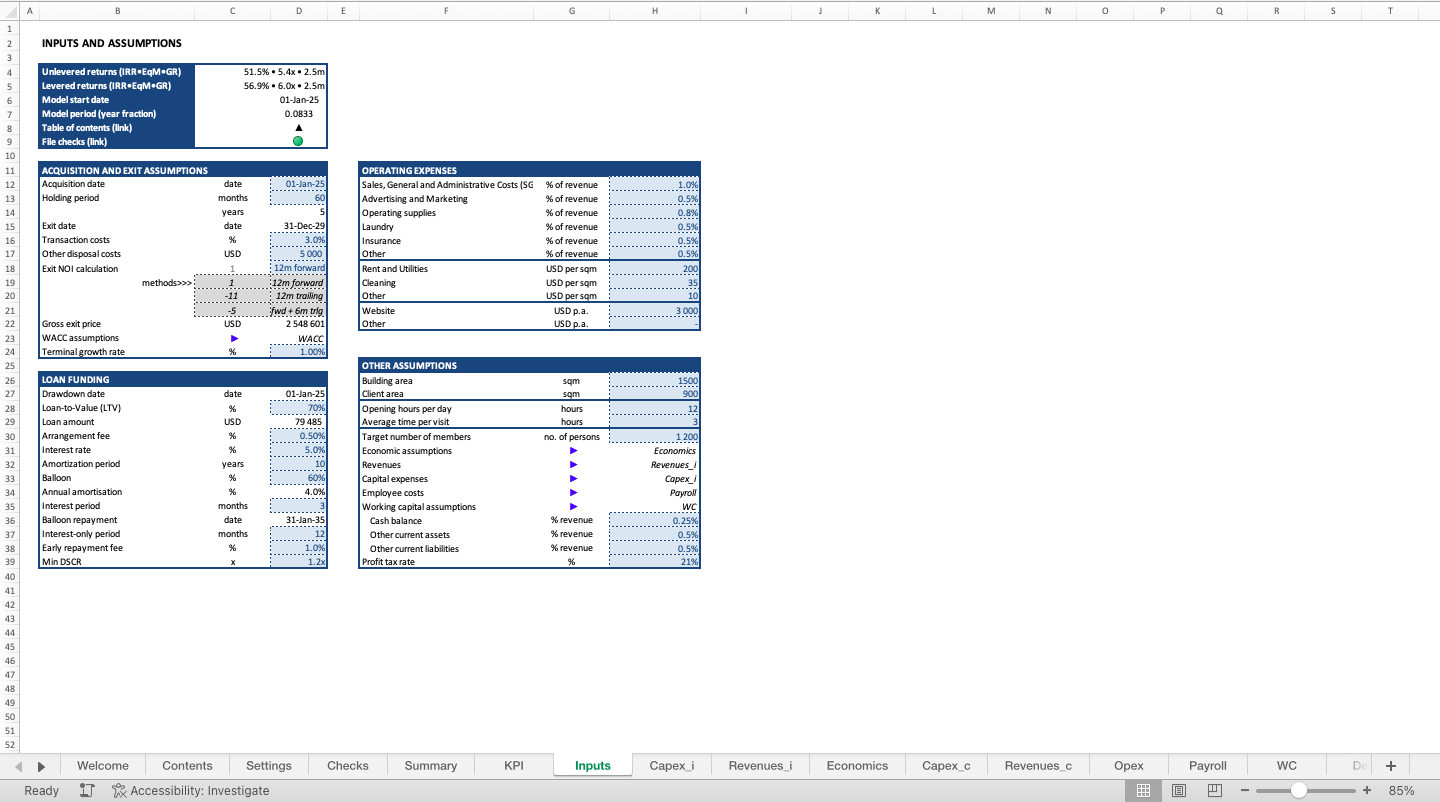Click the purple arrow beside Employee costs
This screenshot has height=802, width=1440.
tap(573, 492)
